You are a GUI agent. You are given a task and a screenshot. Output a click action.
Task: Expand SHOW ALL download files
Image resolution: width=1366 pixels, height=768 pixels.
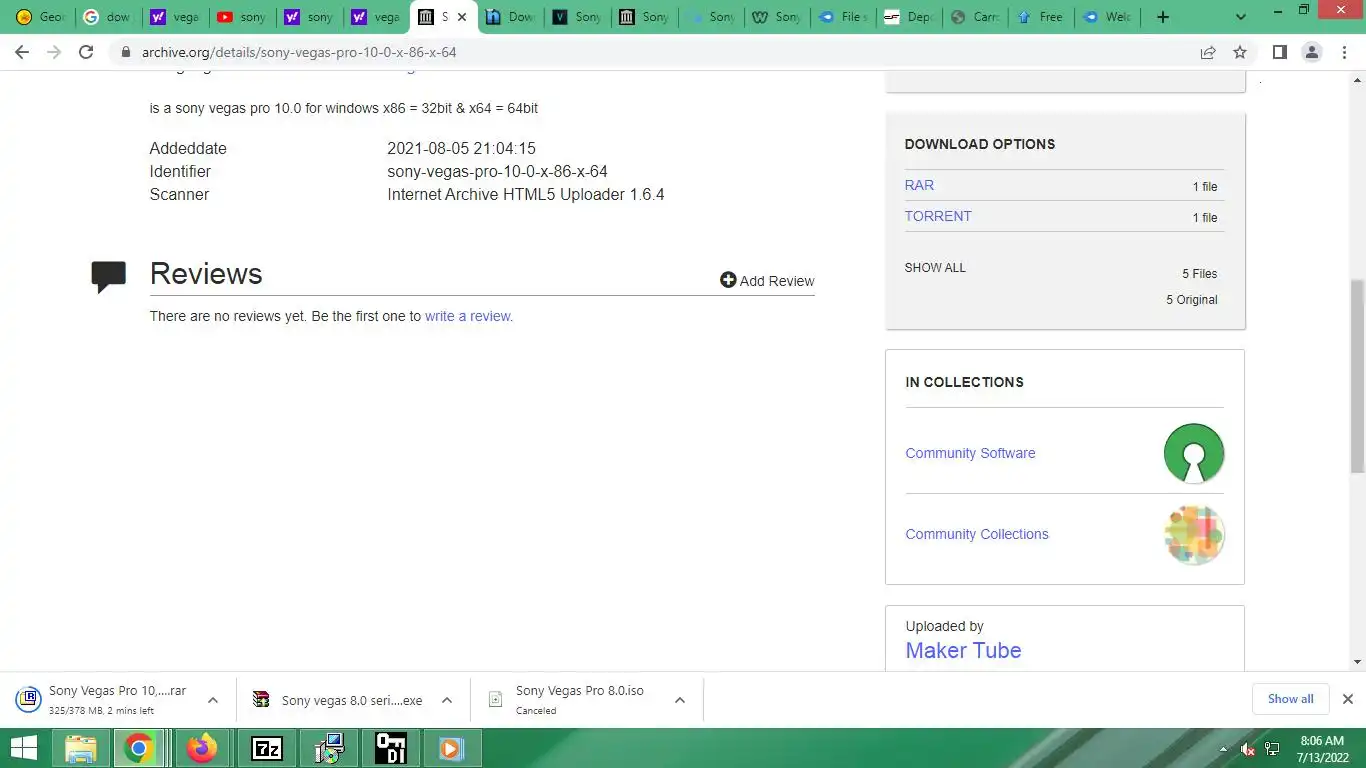(935, 268)
